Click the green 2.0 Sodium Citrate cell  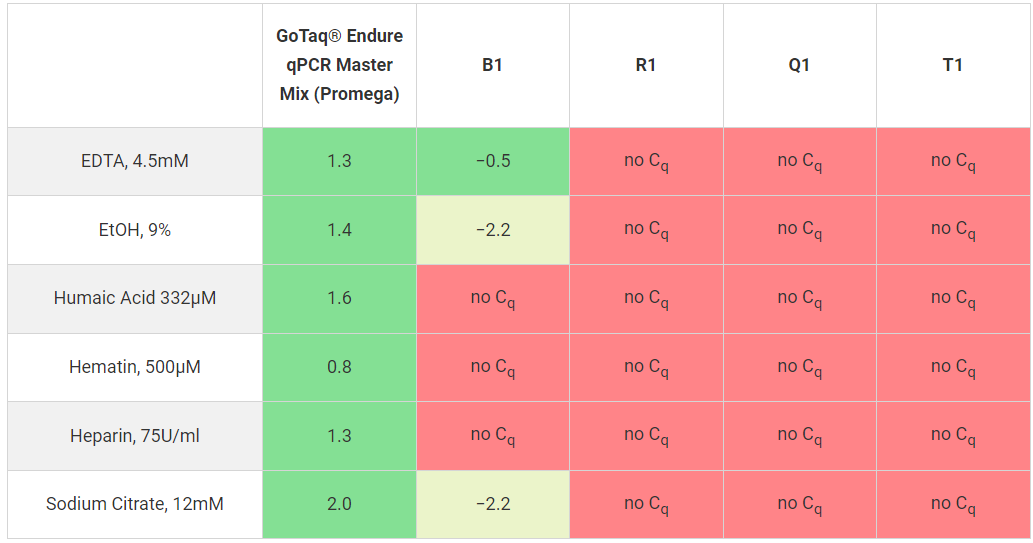(x=339, y=504)
